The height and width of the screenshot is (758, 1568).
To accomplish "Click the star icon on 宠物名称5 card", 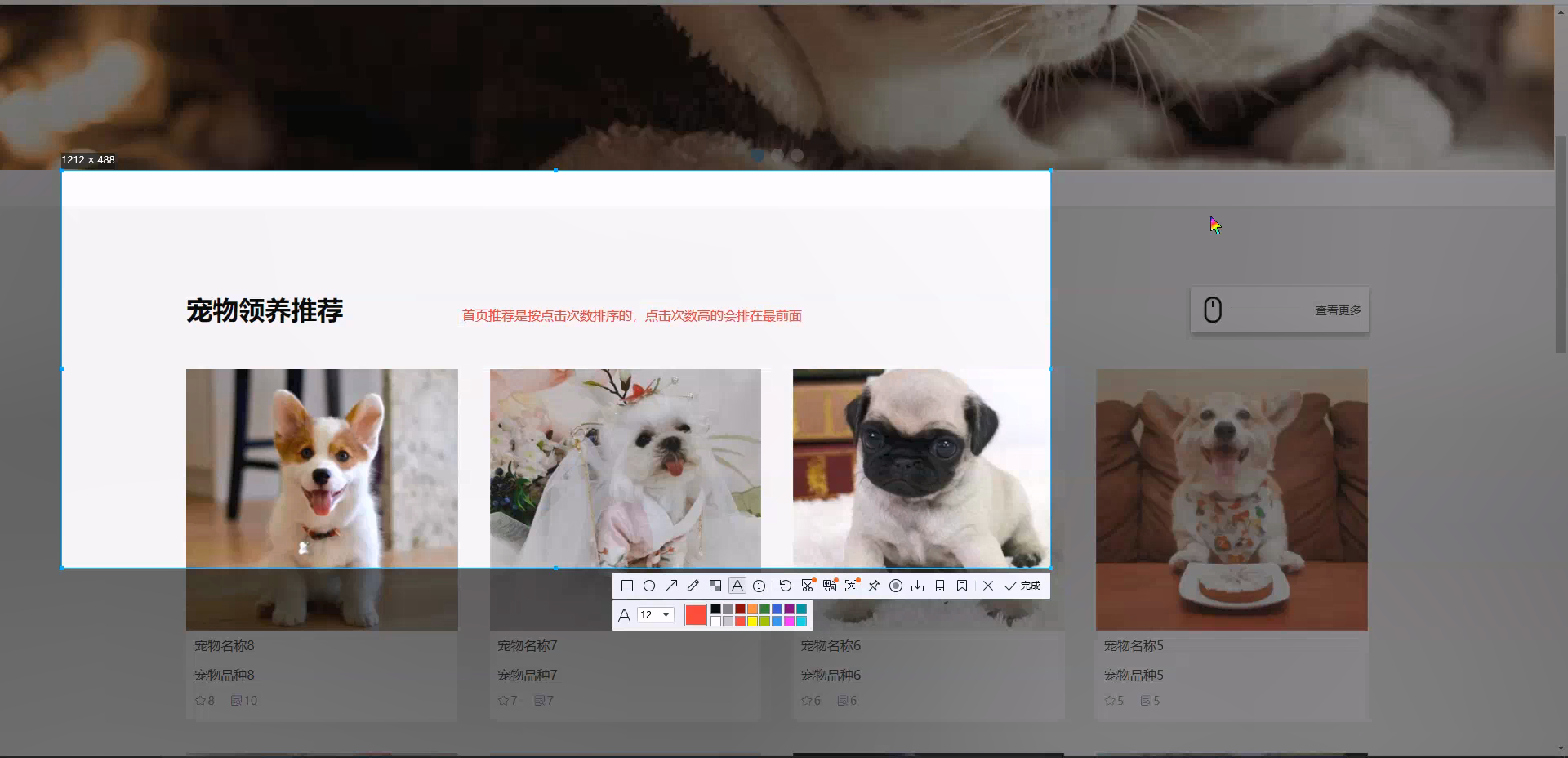I will [x=1109, y=700].
